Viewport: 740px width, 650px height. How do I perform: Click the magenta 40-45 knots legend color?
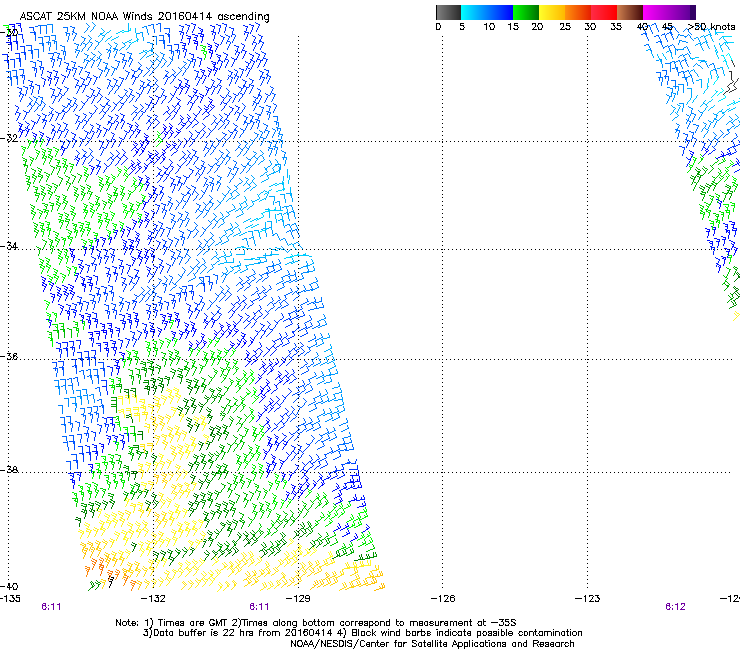656,12
